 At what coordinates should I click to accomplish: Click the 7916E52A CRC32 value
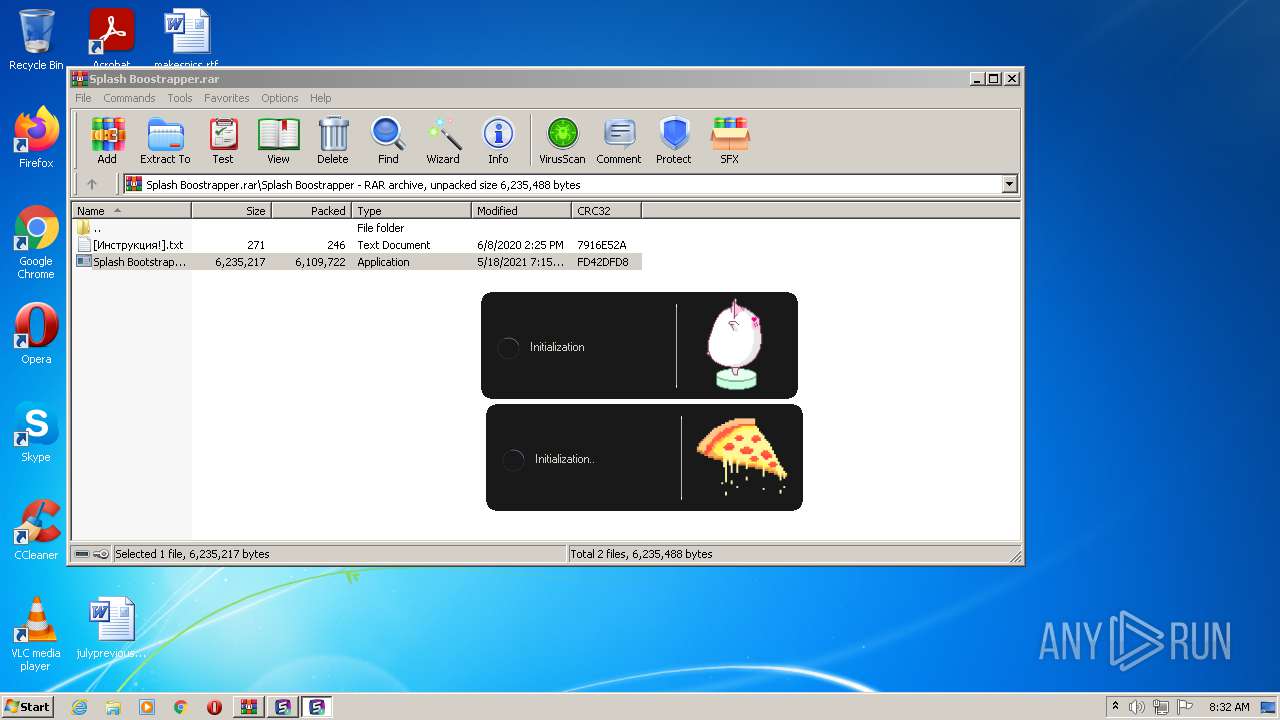tap(602, 245)
